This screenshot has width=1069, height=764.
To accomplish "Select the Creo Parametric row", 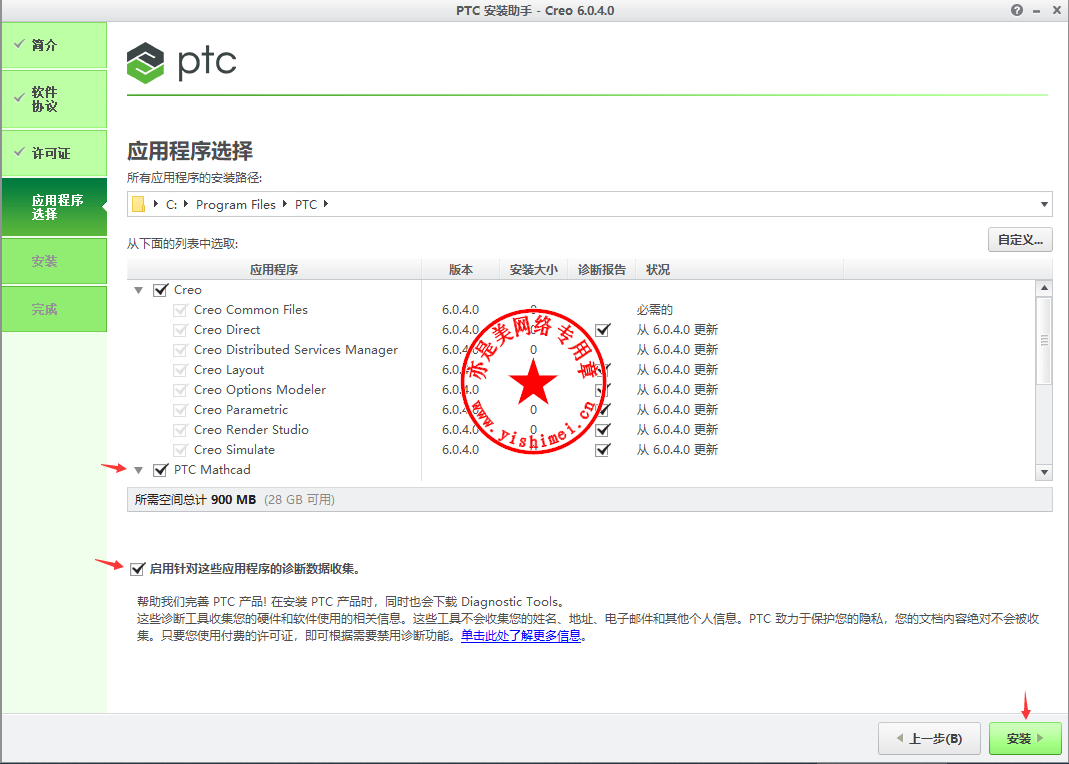I will point(581,410).
